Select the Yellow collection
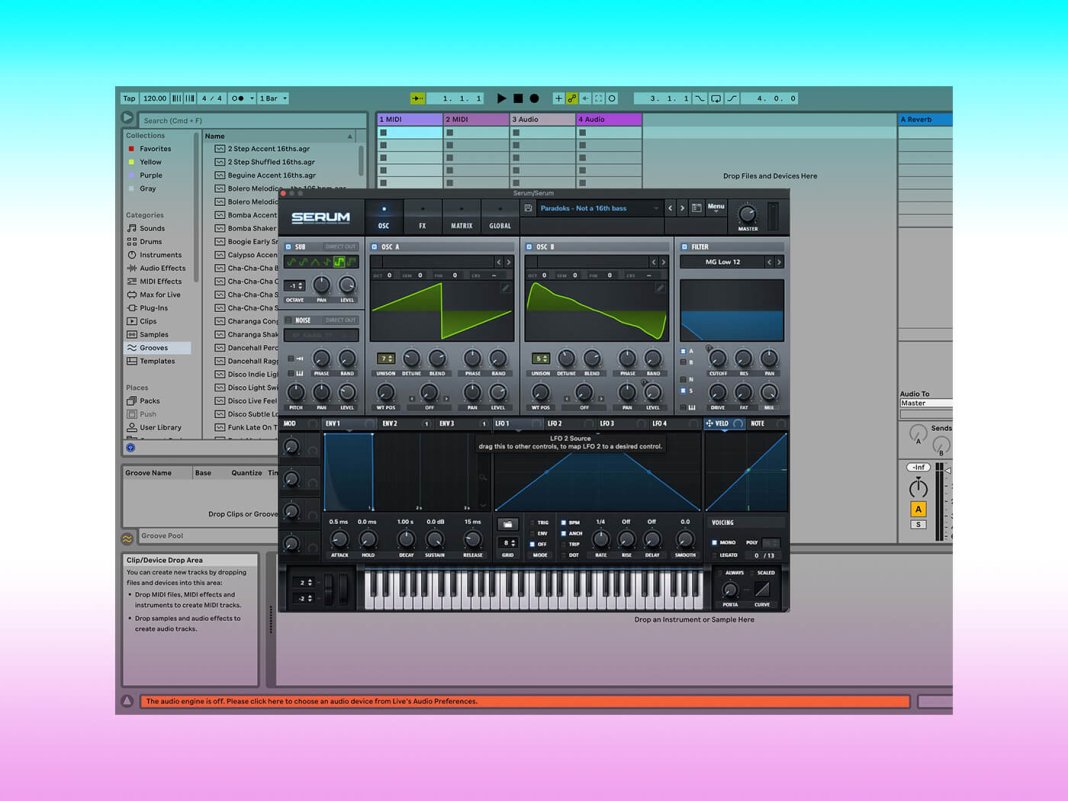1068x801 pixels. point(150,162)
